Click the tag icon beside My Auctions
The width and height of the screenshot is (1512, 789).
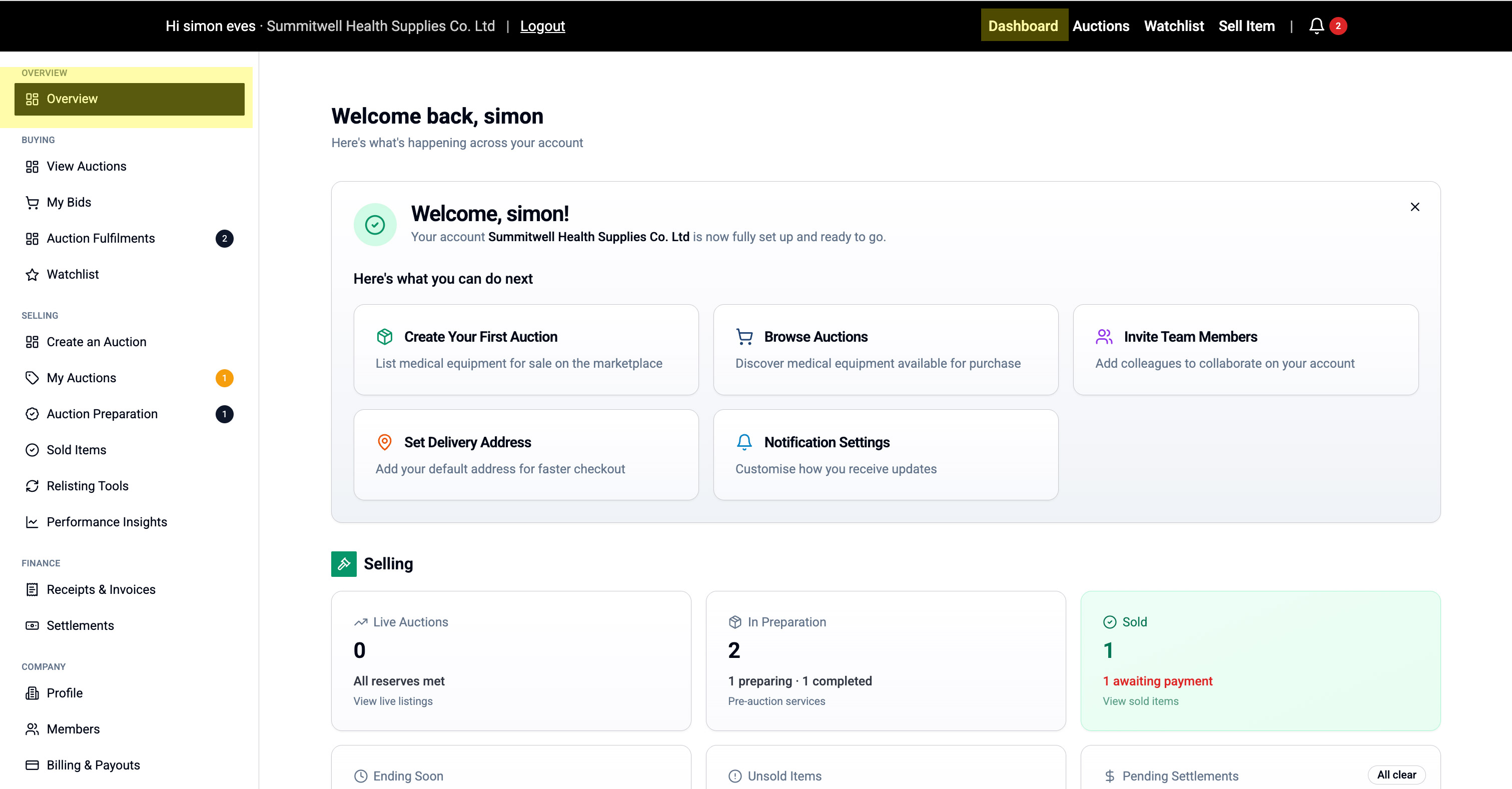33,378
